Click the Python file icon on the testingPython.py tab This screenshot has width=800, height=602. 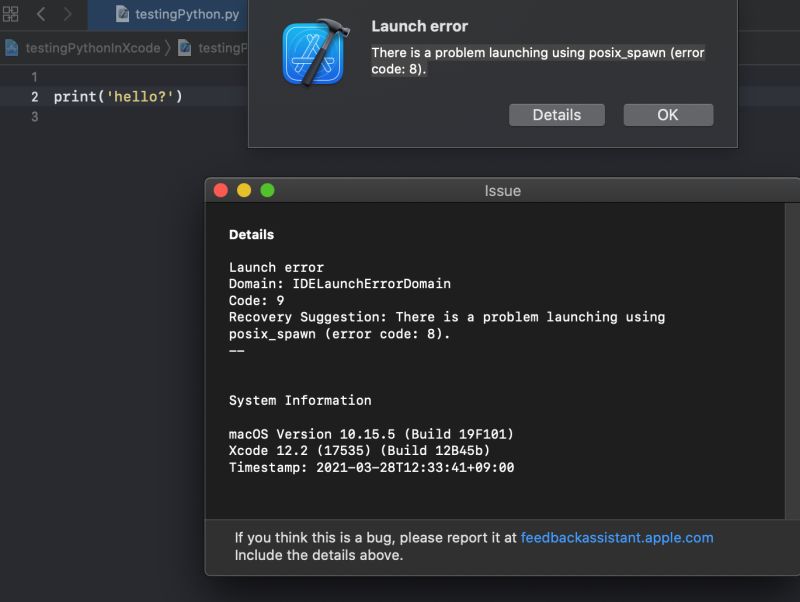[x=122, y=15]
